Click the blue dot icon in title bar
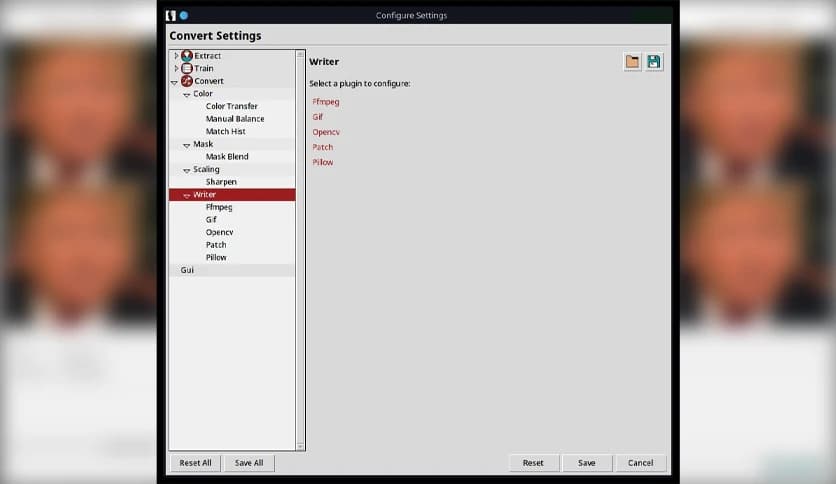 click(184, 15)
